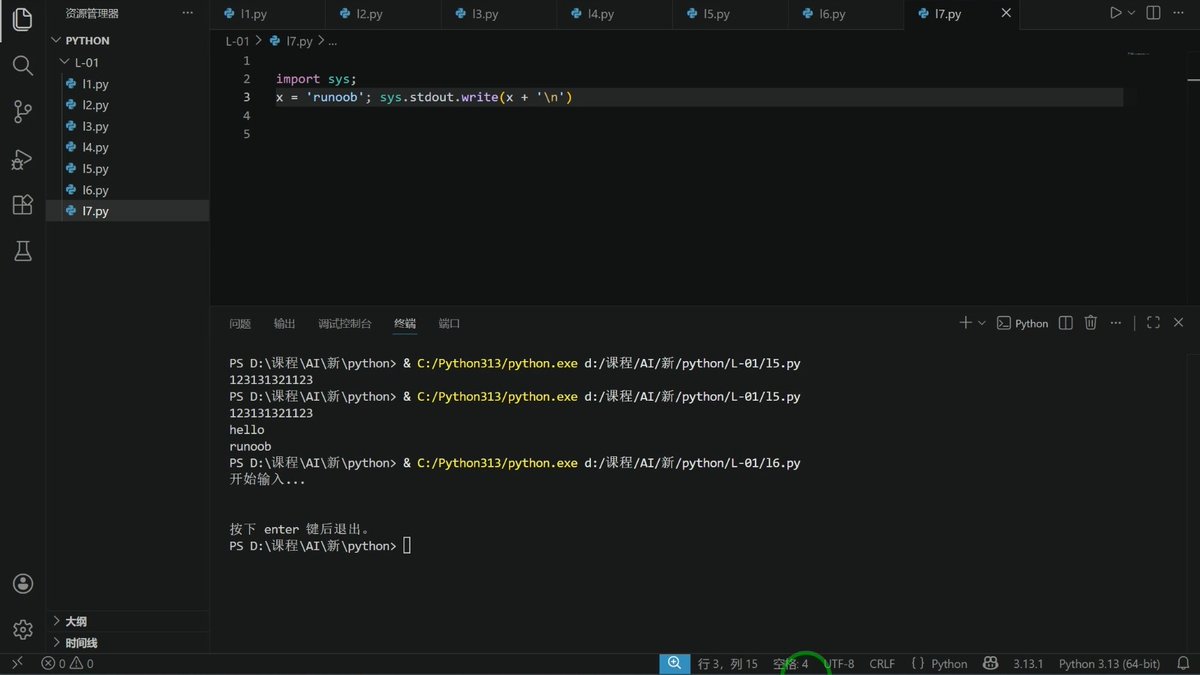Image resolution: width=1200 pixels, height=675 pixels.
Task: Open the Source Control view
Action: point(22,112)
